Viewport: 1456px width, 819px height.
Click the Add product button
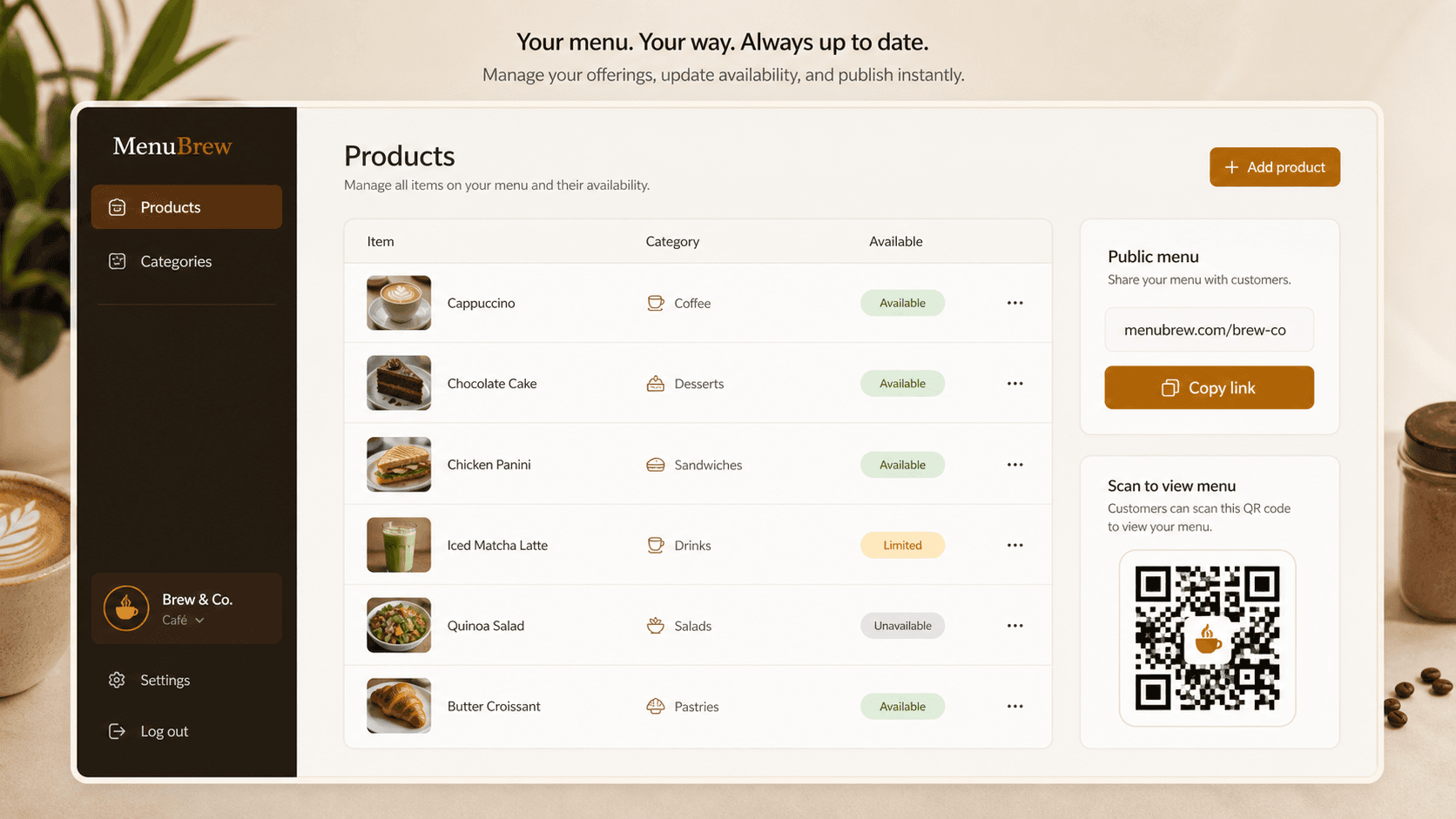[x=1275, y=167]
